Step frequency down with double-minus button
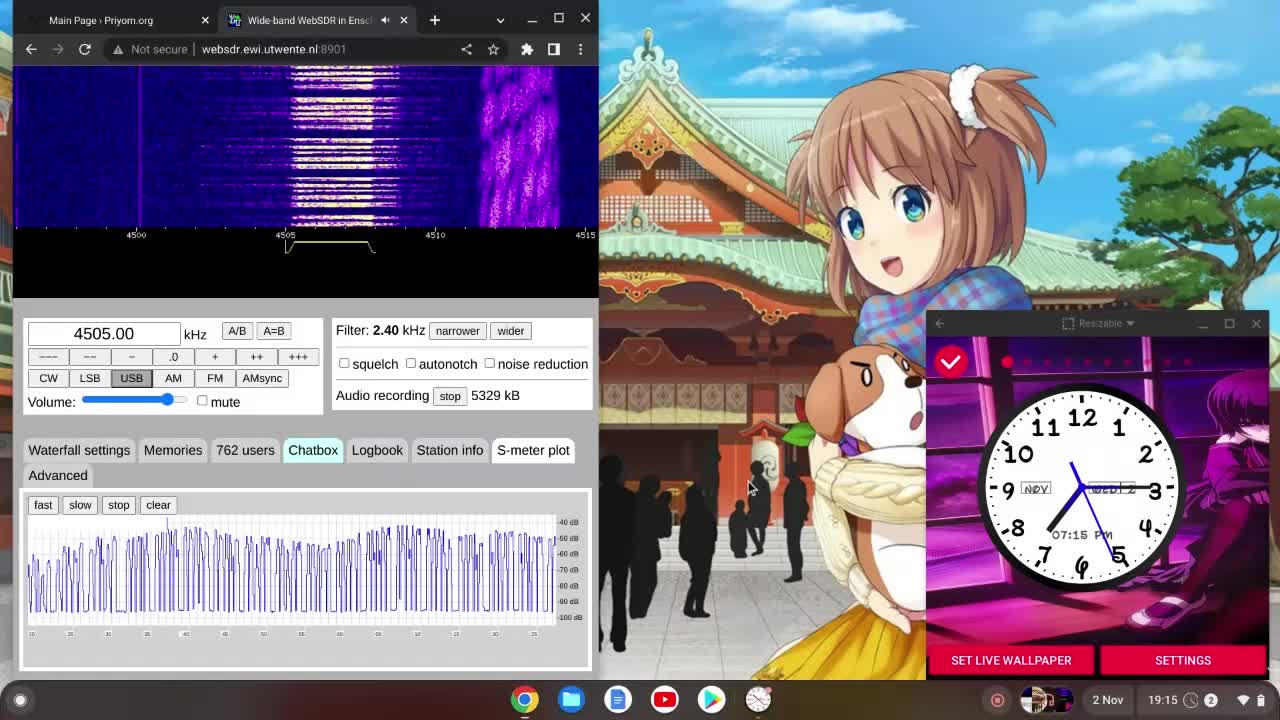Viewport: 1280px width, 720px height. (x=90, y=357)
